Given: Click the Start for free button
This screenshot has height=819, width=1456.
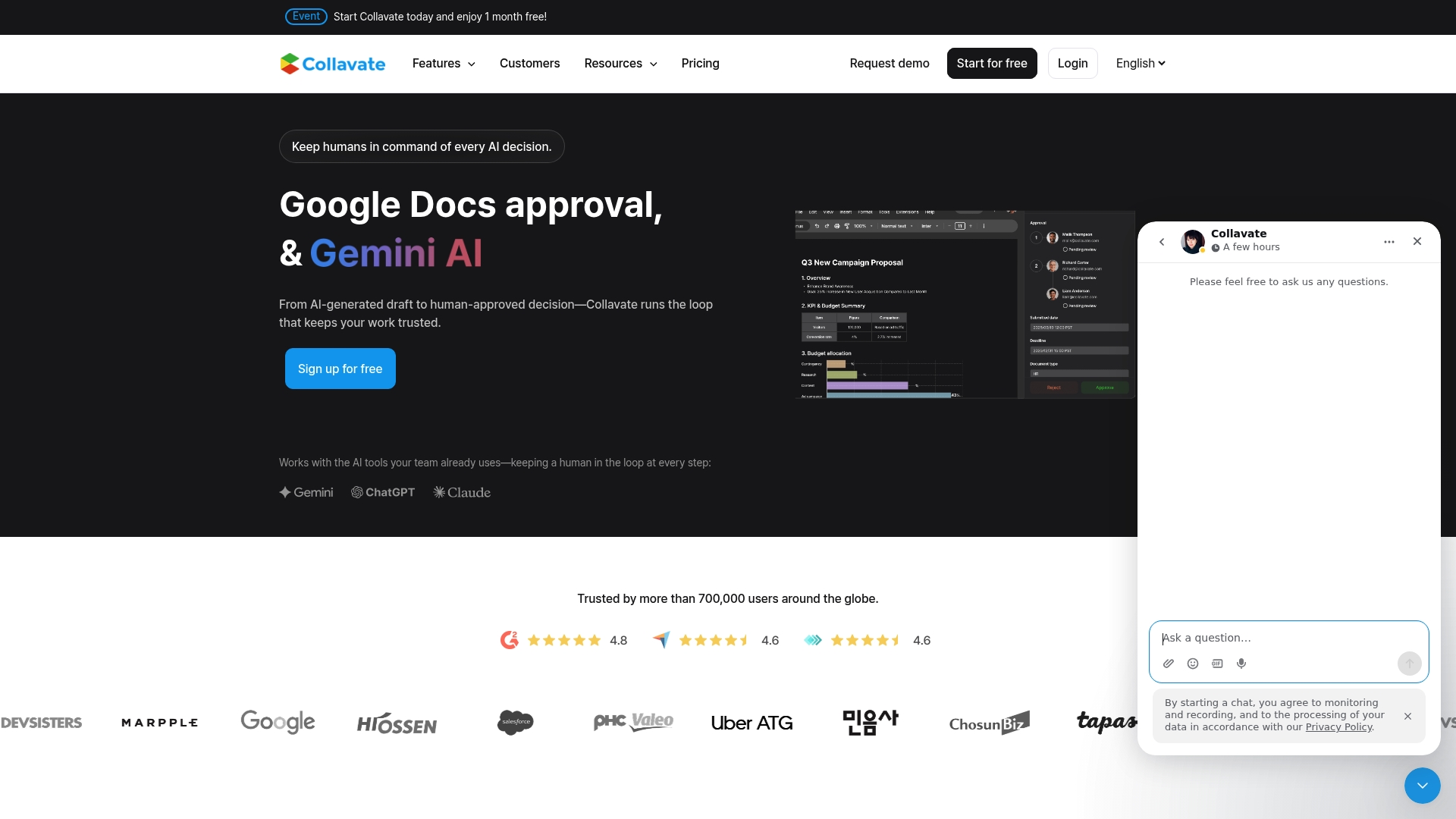Looking at the screenshot, I should coord(992,64).
